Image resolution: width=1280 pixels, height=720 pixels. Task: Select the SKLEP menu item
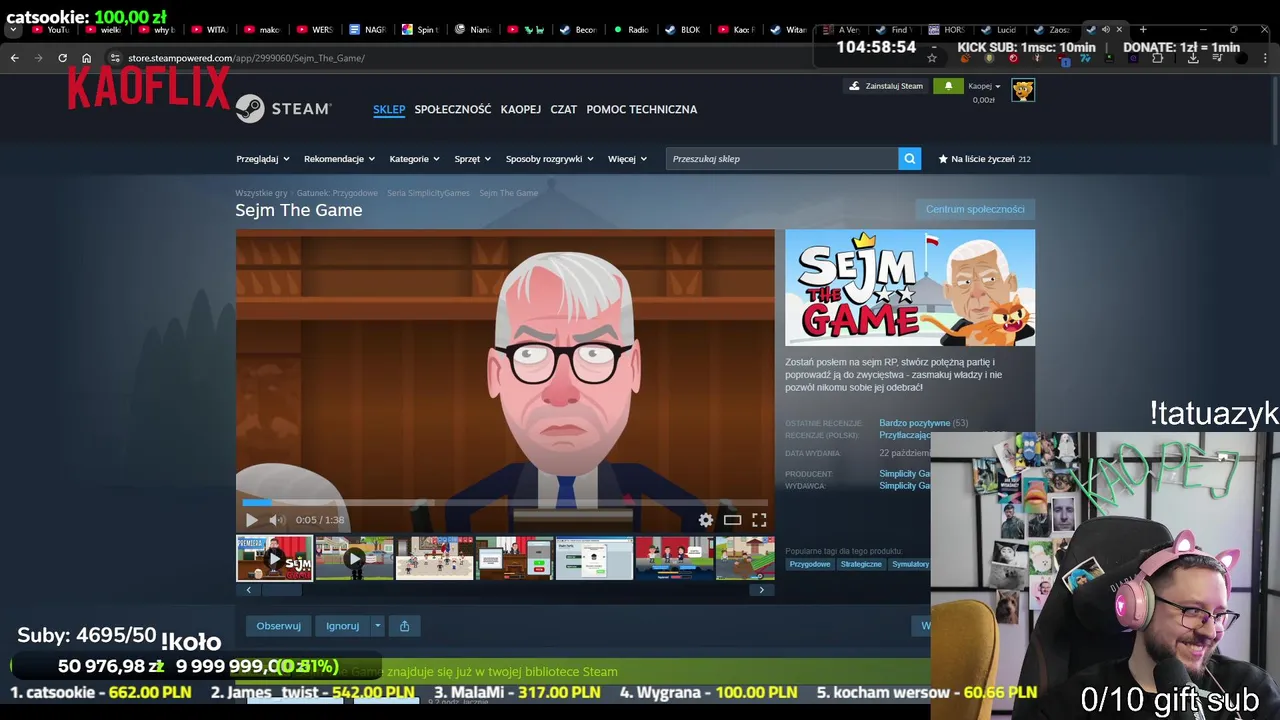point(389,109)
